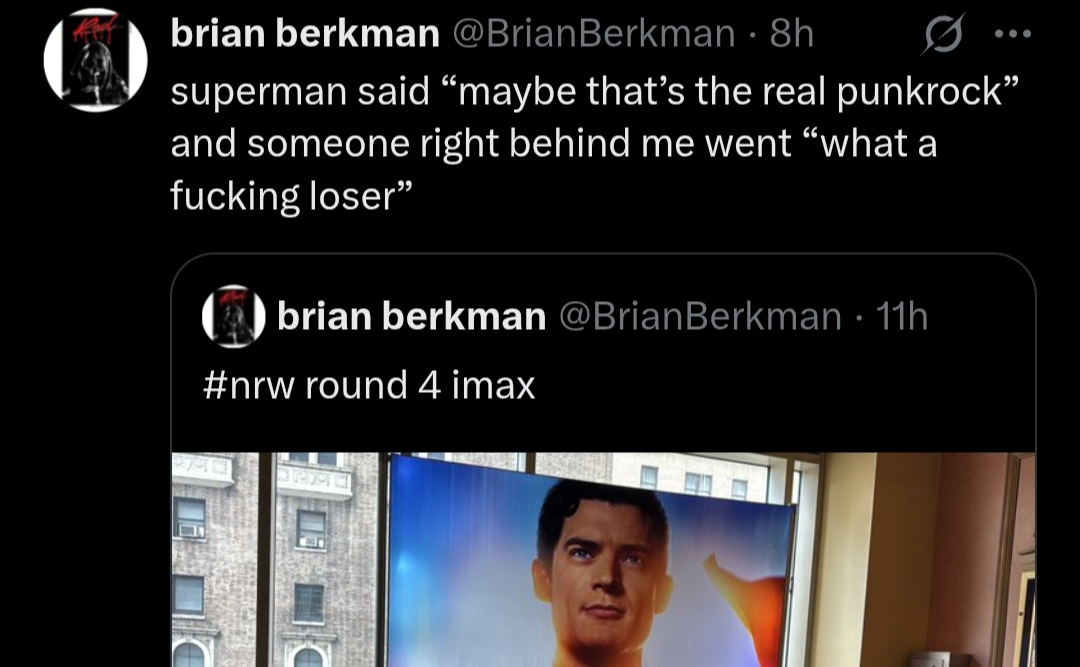Click the @BrianBerkman handle next to 8h

[593, 33]
